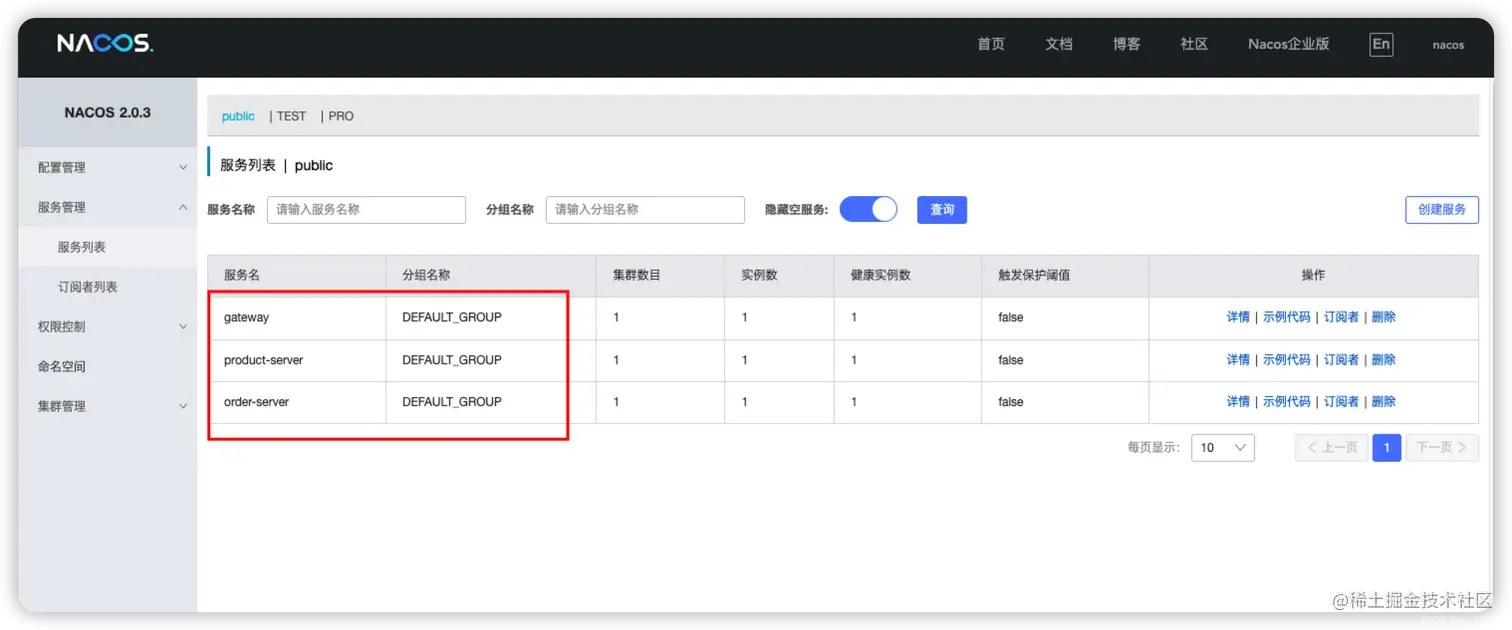
Task: Expand the 集群管理 menu chevron
Action: (183, 407)
